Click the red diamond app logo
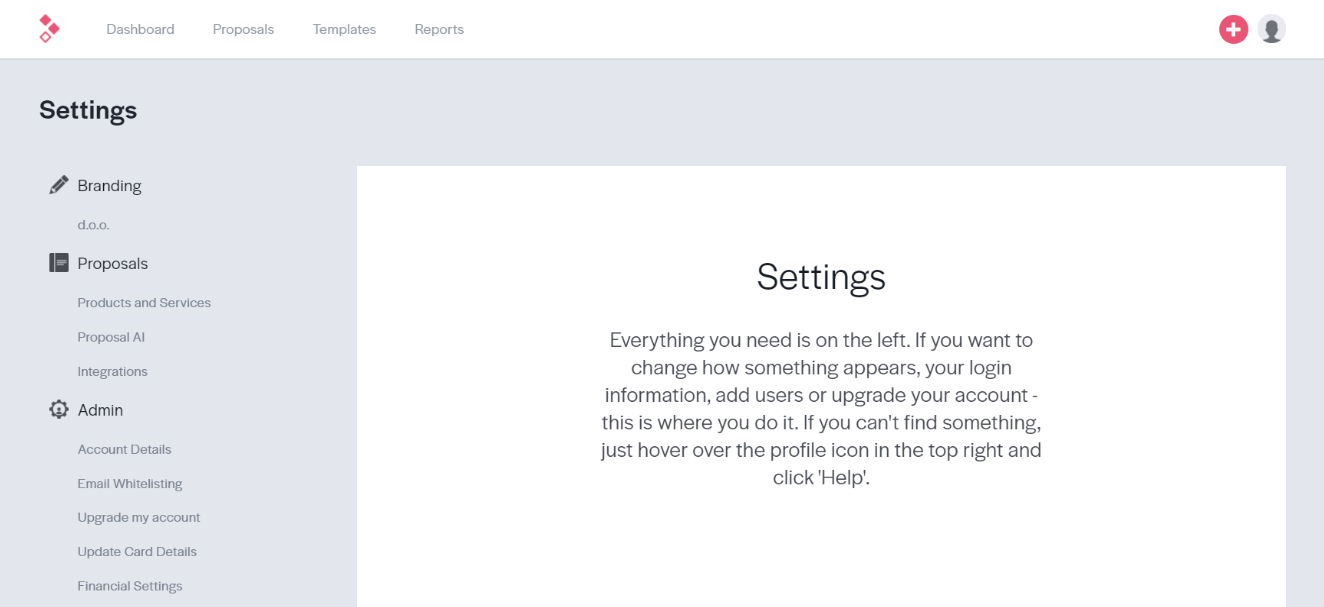This screenshot has width=1324, height=607. tap(48, 29)
